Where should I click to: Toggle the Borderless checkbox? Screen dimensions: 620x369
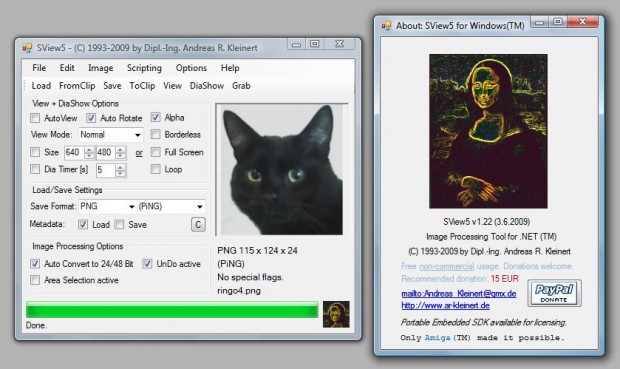(x=155, y=134)
